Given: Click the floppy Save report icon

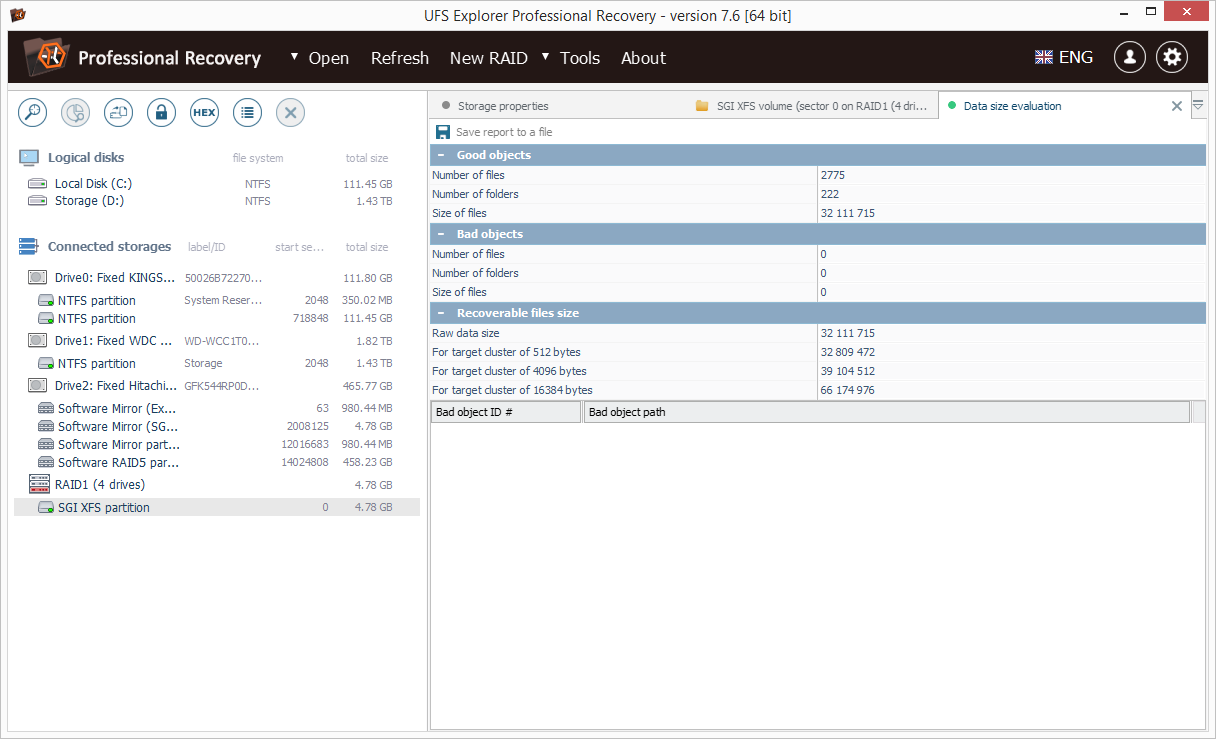Looking at the screenshot, I should pyautogui.click(x=443, y=132).
